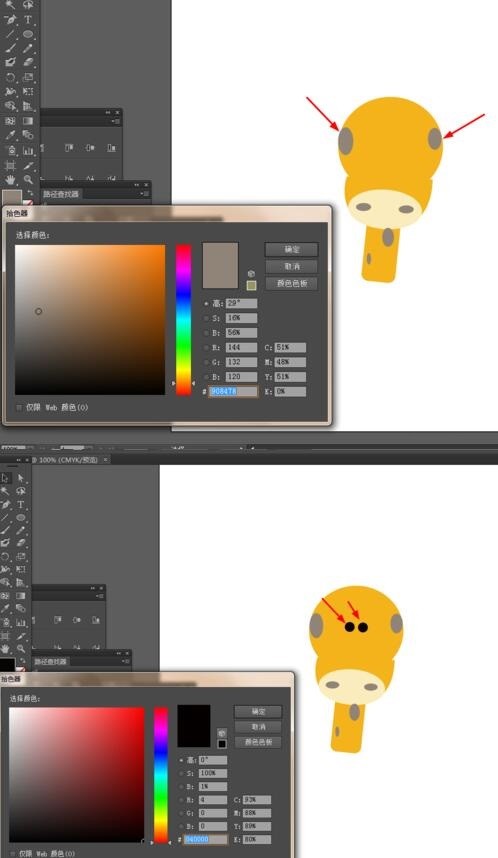
Task: Select S radio in picker showing hex 908478
Action: point(206,318)
